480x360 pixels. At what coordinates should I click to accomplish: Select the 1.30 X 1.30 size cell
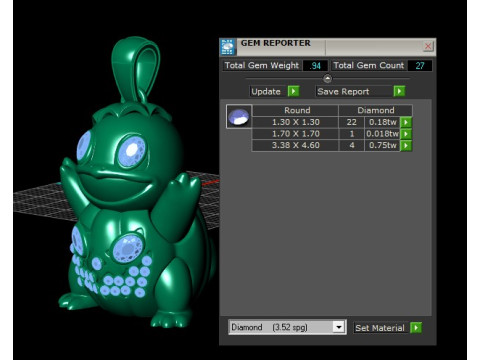[x=295, y=122]
